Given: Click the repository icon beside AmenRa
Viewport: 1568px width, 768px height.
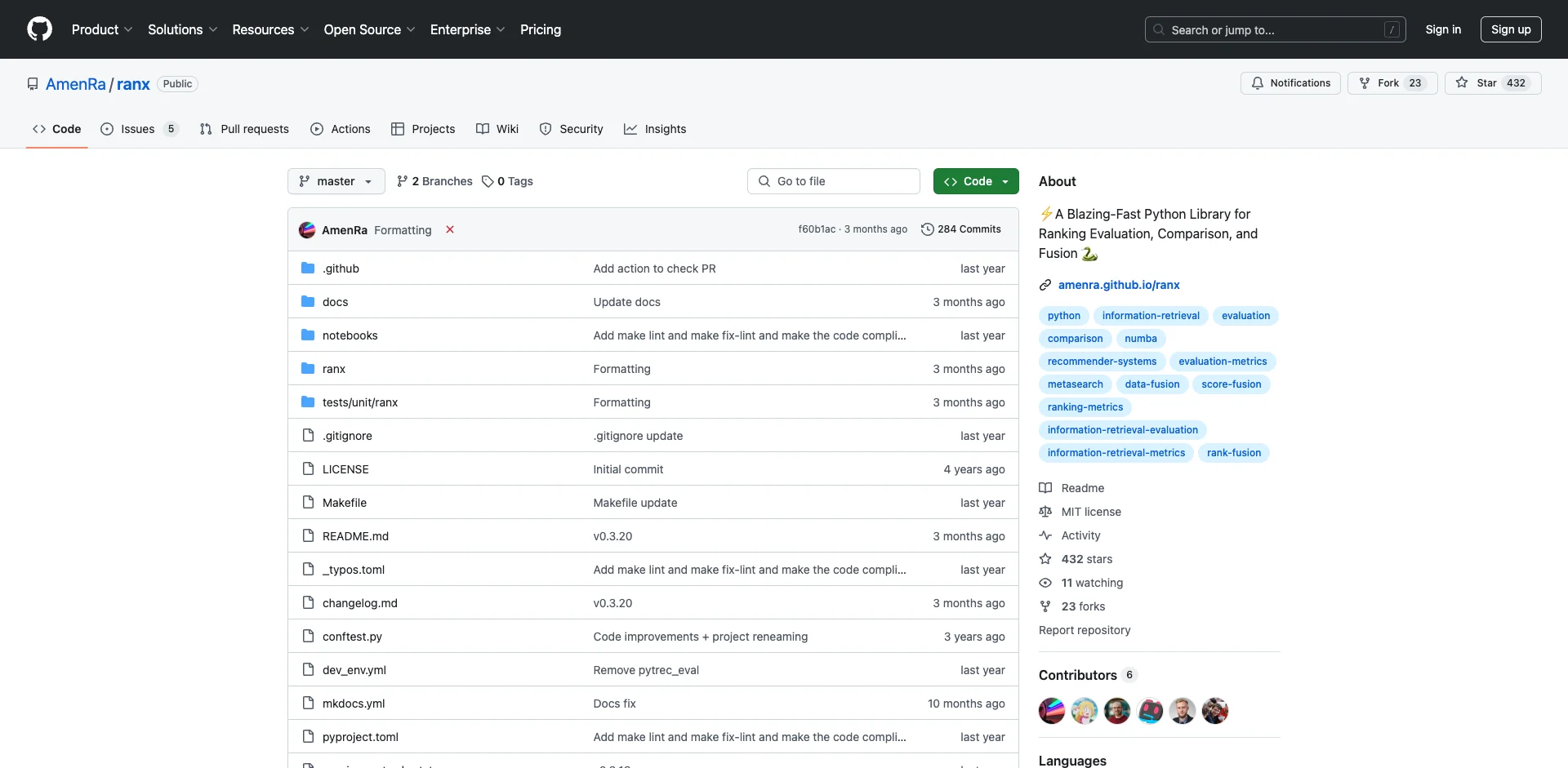Looking at the screenshot, I should (x=33, y=84).
